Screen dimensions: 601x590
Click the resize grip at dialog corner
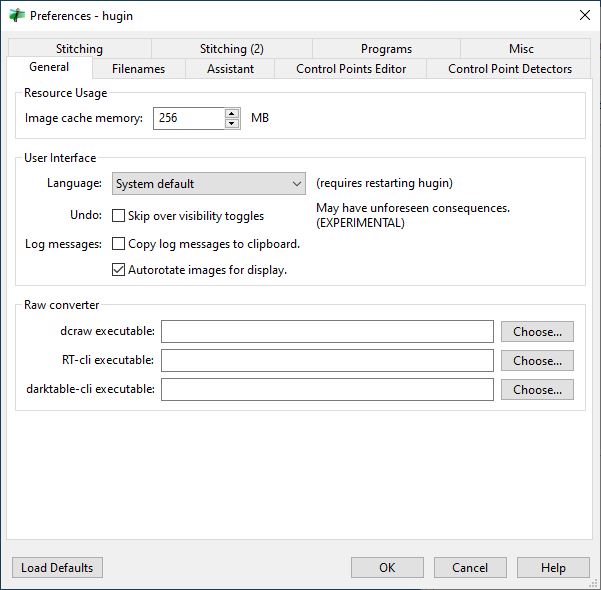tap(594, 583)
